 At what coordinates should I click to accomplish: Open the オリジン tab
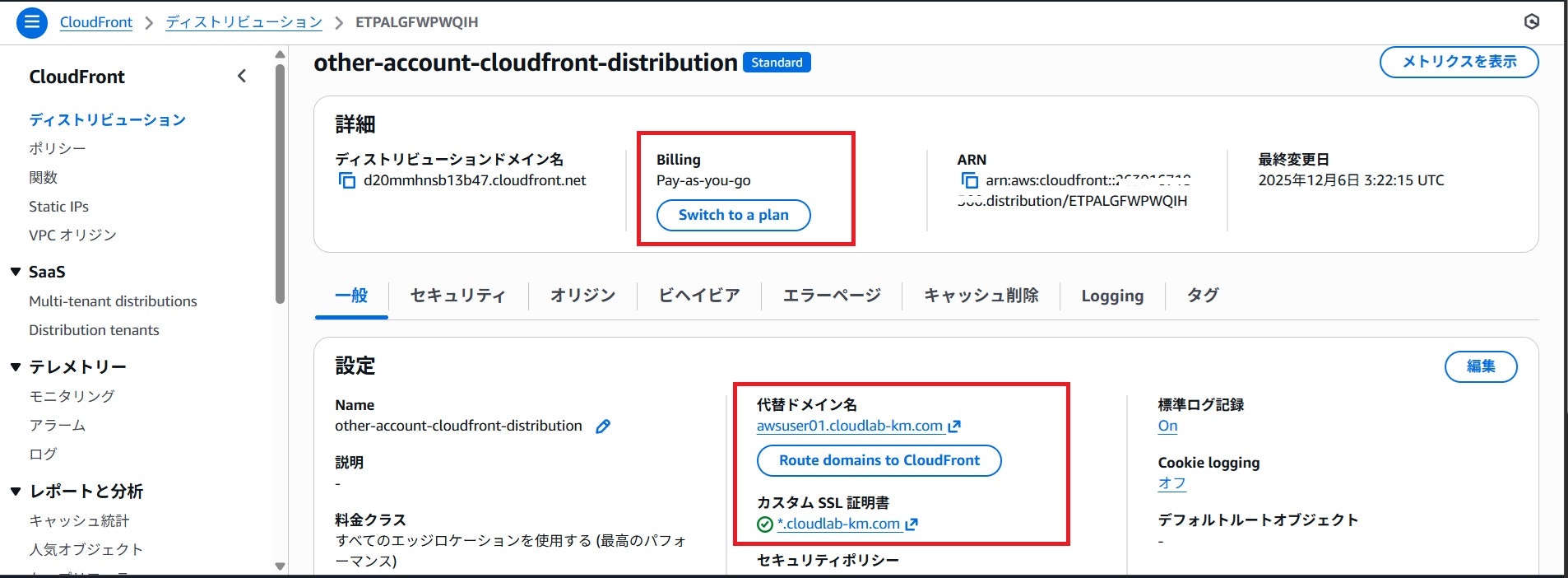[582, 296]
